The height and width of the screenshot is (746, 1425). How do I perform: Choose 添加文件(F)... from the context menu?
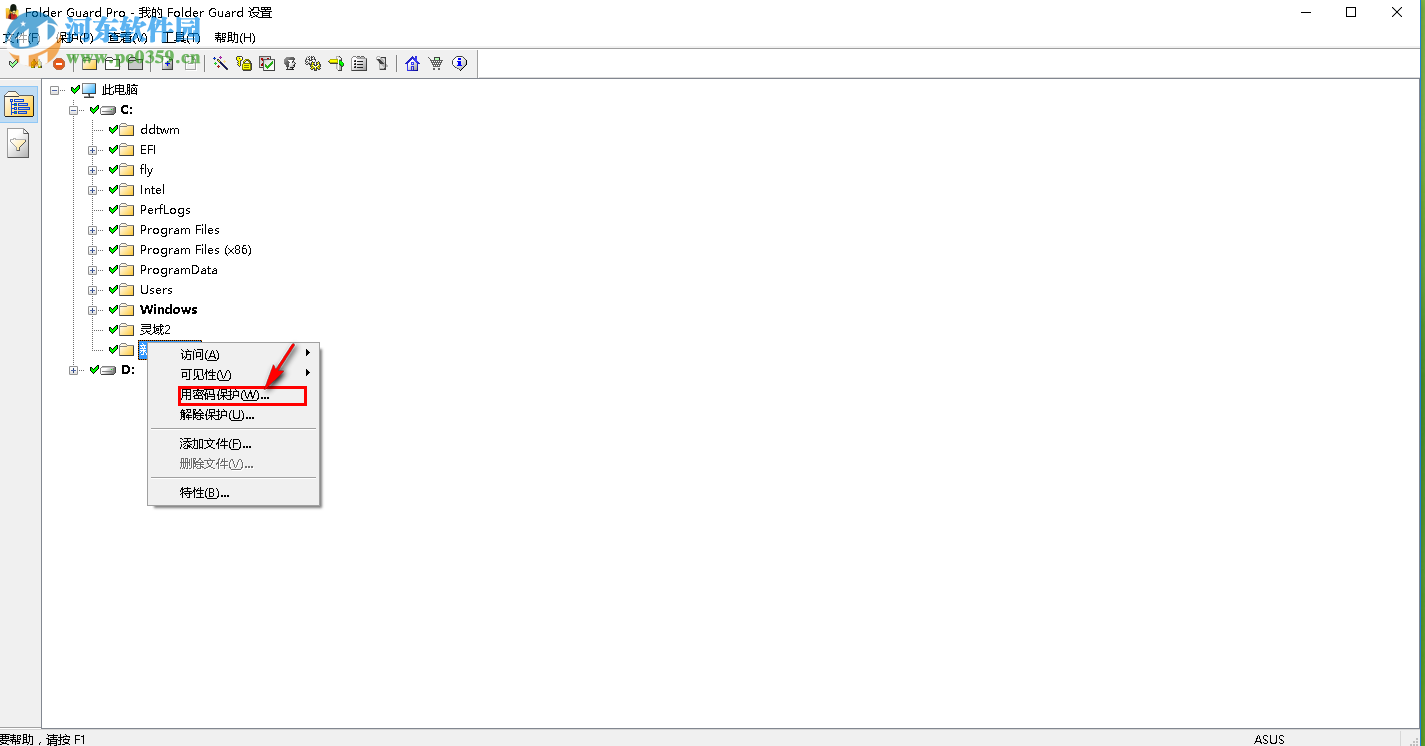234,444
